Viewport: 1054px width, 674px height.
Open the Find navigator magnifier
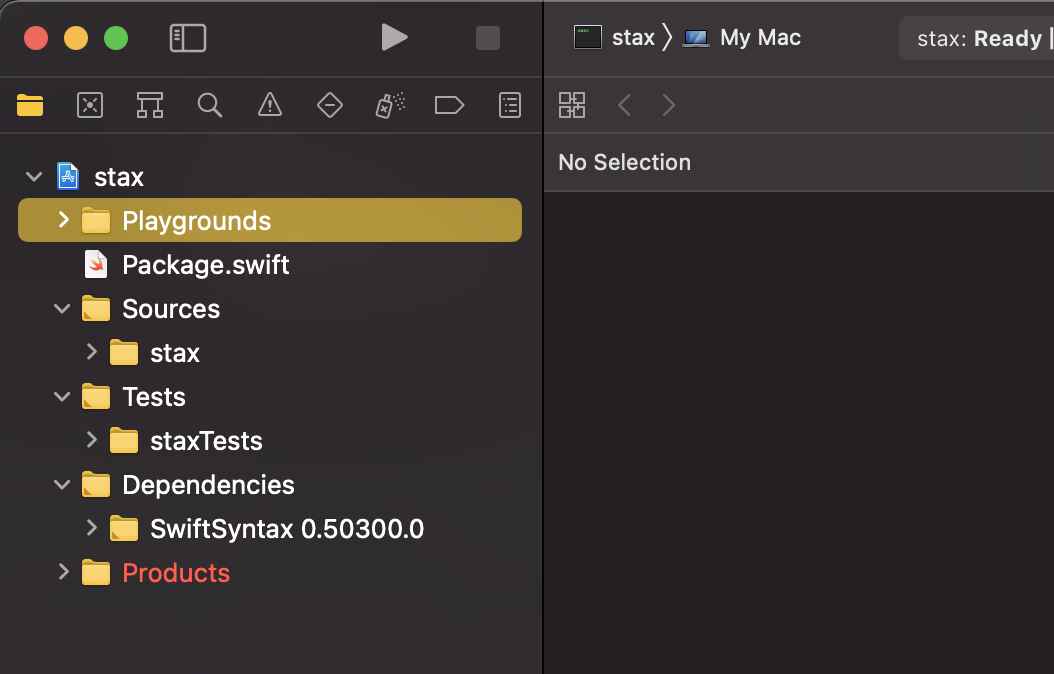(210, 105)
